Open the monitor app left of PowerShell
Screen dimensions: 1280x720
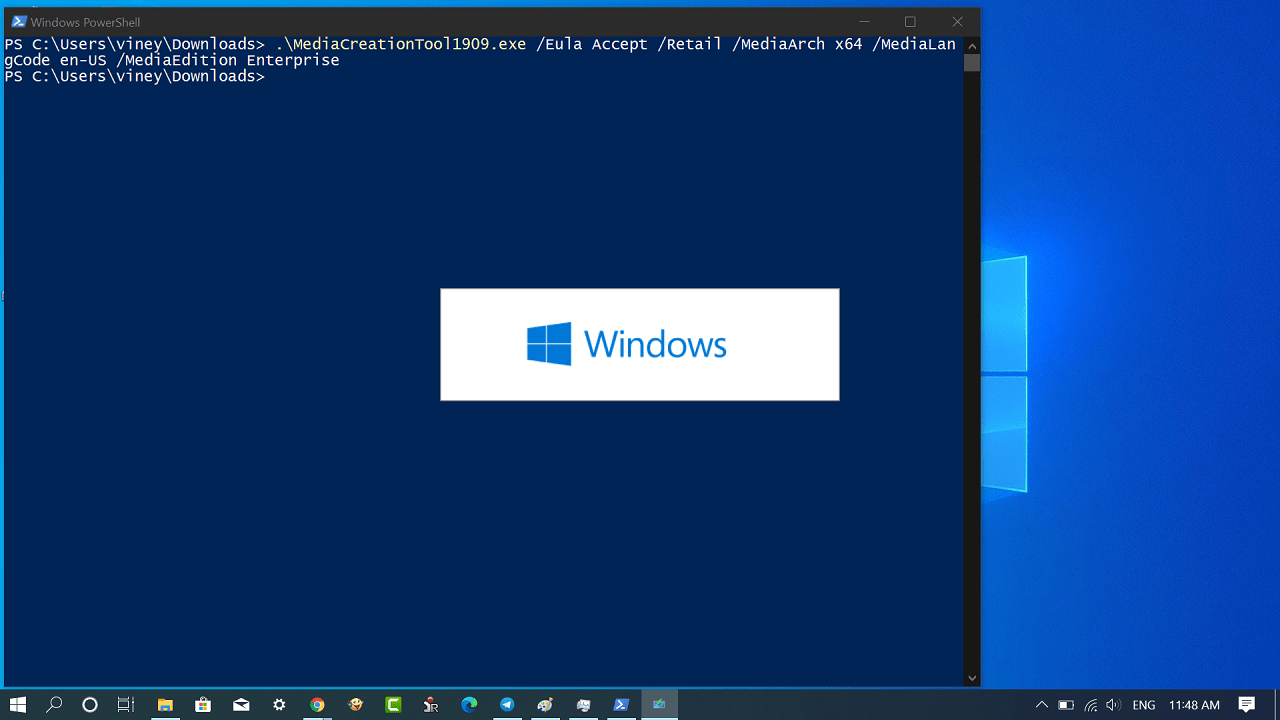point(583,705)
